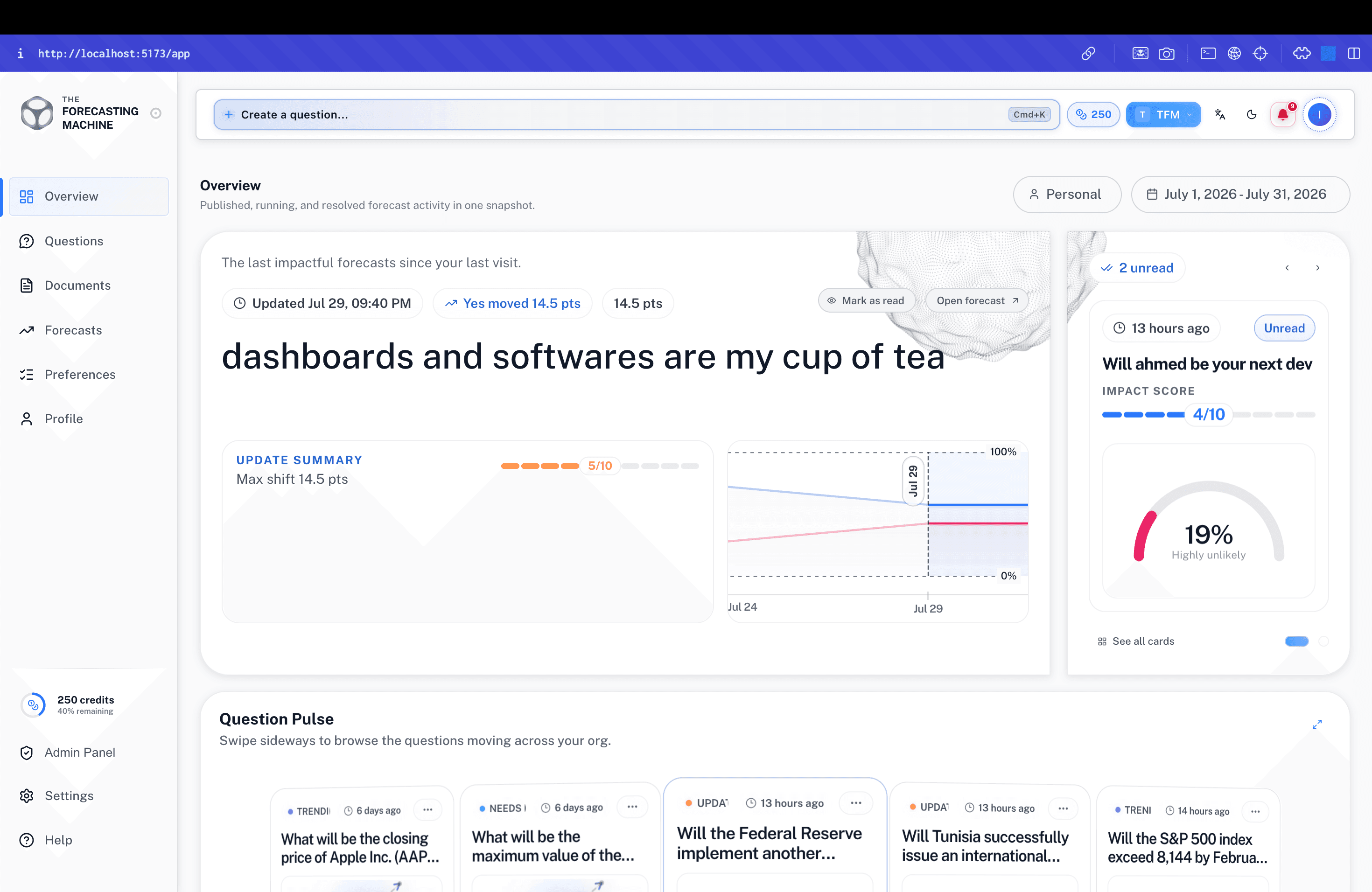
Task: Open the Personal scope selector
Action: (x=1067, y=194)
